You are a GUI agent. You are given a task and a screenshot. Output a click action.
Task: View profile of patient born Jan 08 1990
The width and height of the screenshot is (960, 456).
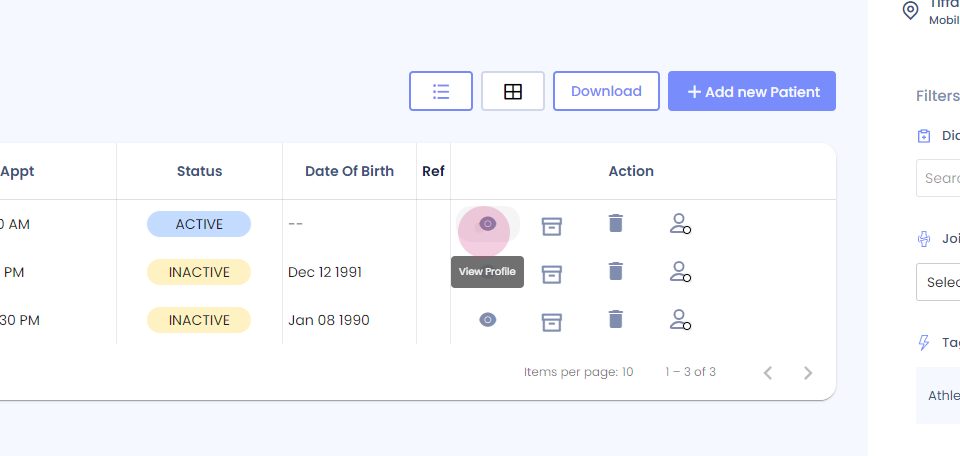pos(487,320)
